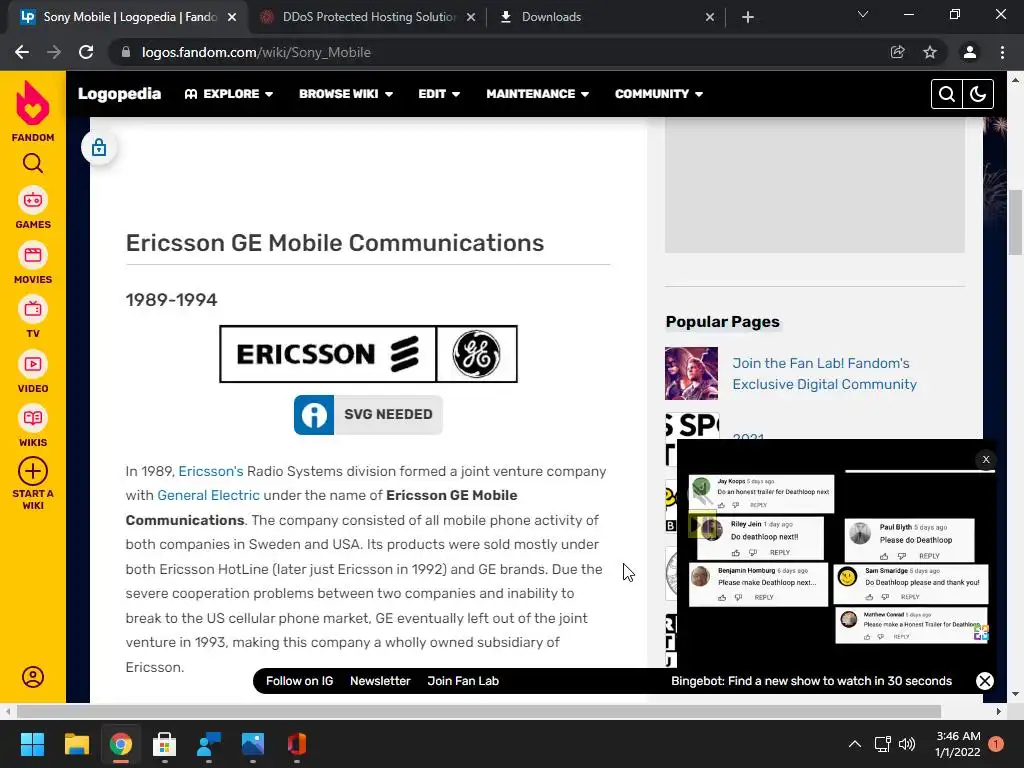
Task: Click the browser back arrow
Action: (x=22, y=52)
